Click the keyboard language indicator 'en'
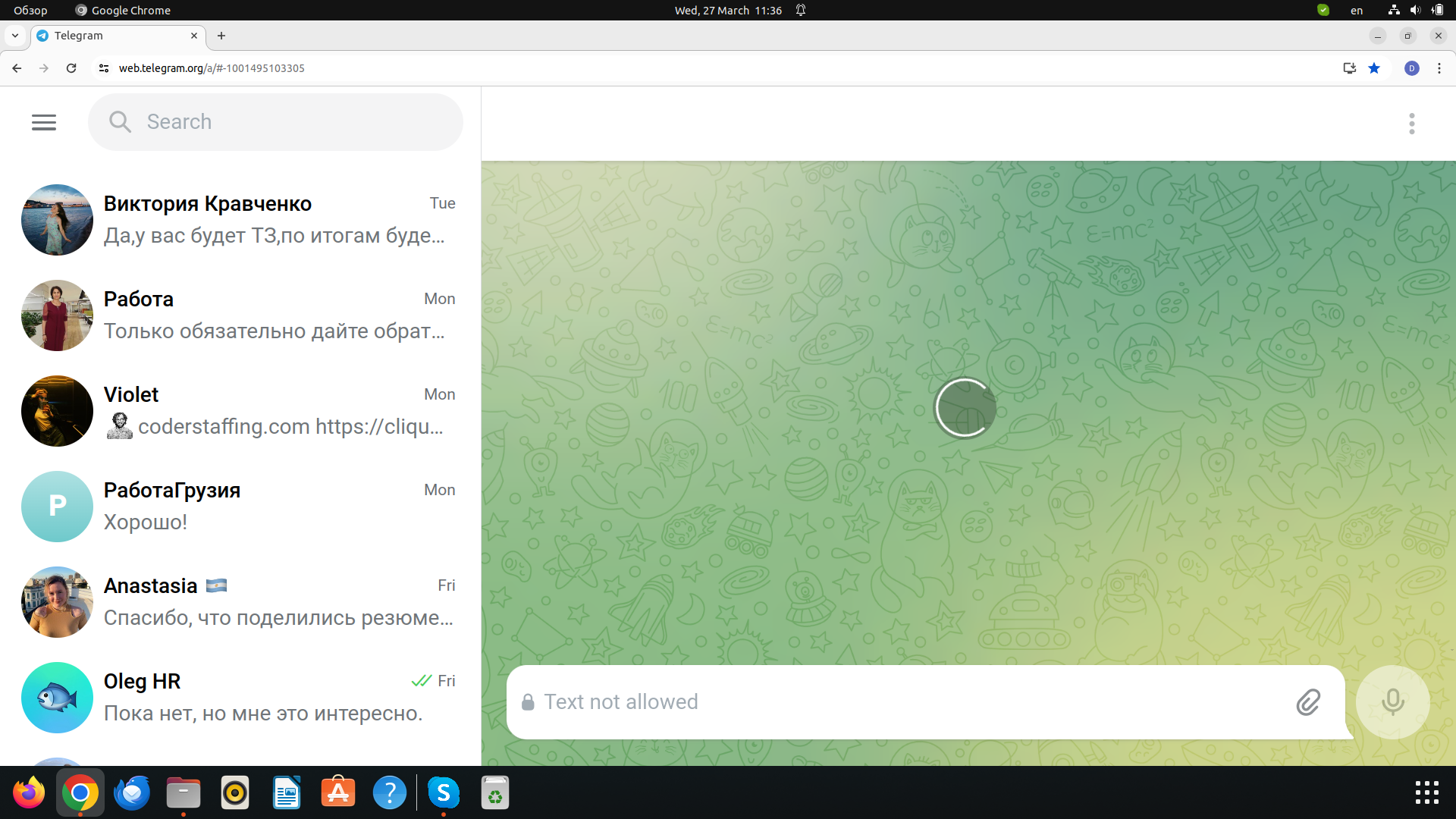 [1355, 10]
